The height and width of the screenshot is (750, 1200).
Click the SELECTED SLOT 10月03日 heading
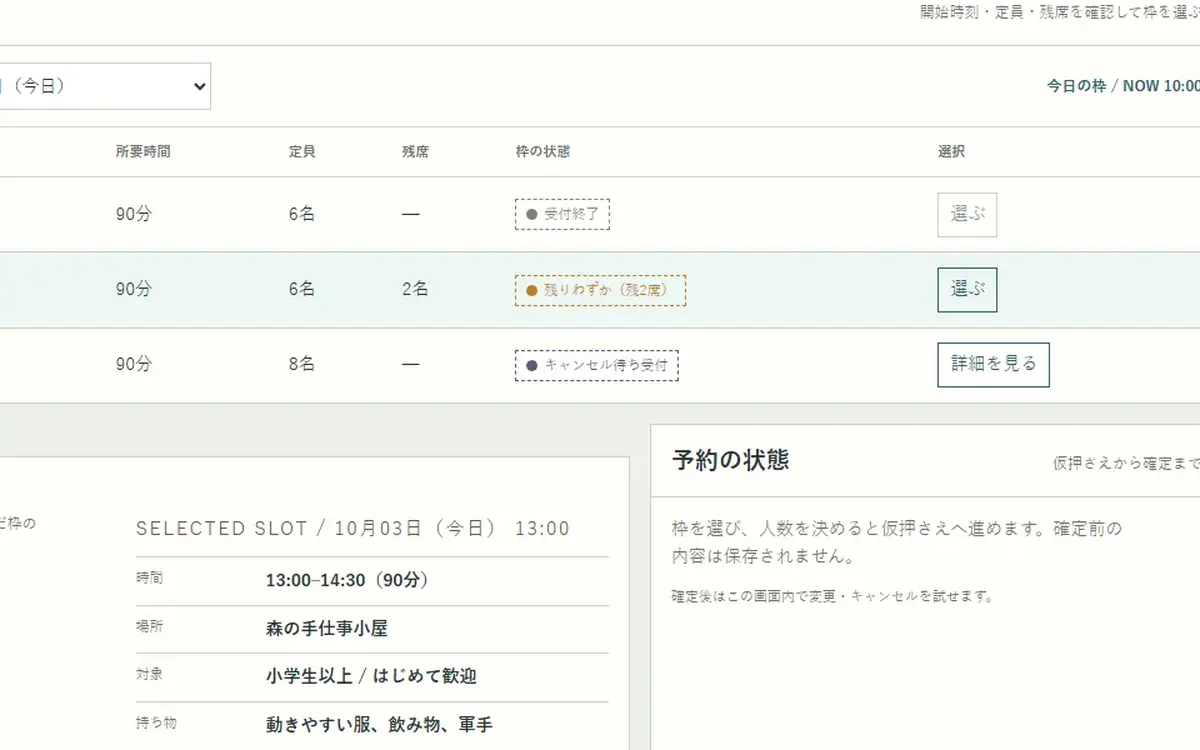[353, 529]
